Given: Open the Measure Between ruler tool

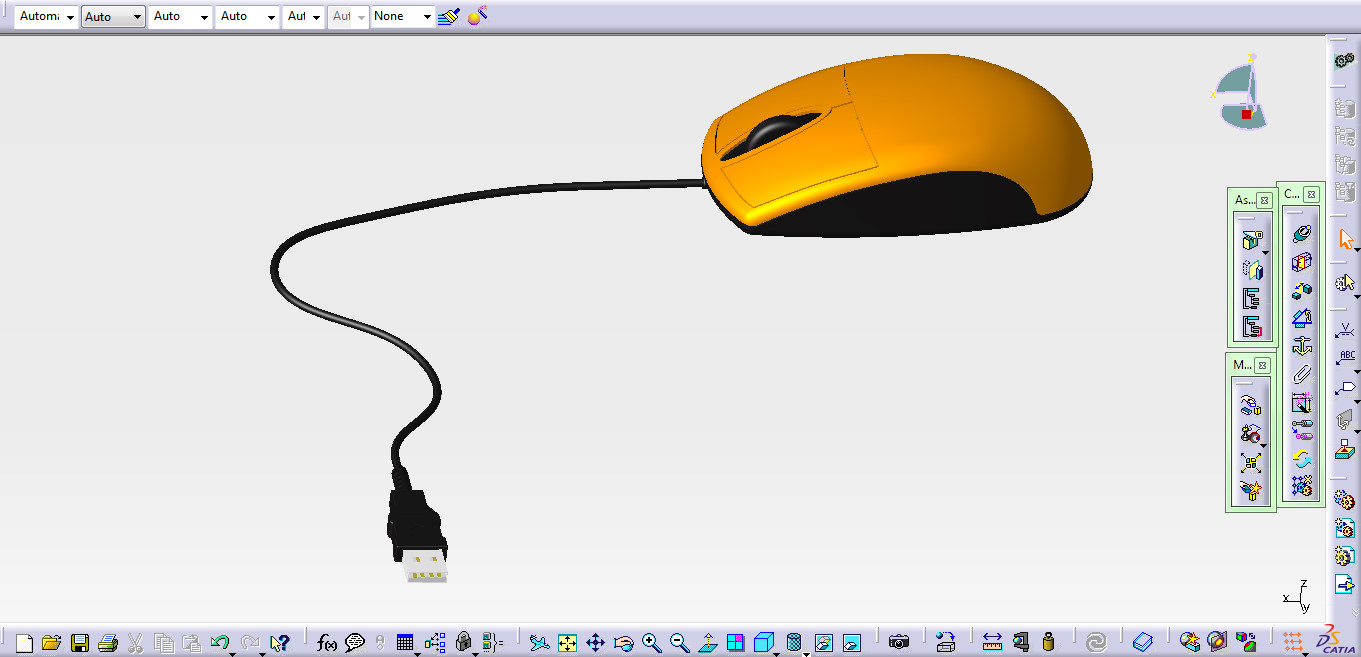Looking at the screenshot, I should tap(992, 643).
